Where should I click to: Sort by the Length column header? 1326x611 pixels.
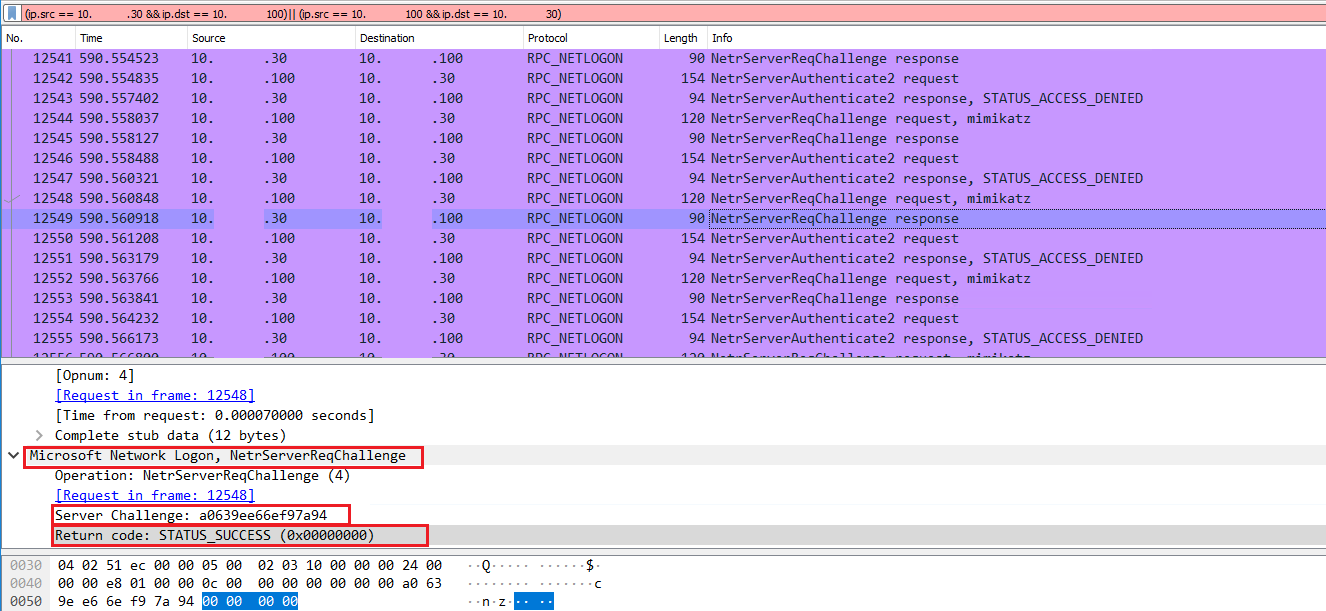click(683, 38)
